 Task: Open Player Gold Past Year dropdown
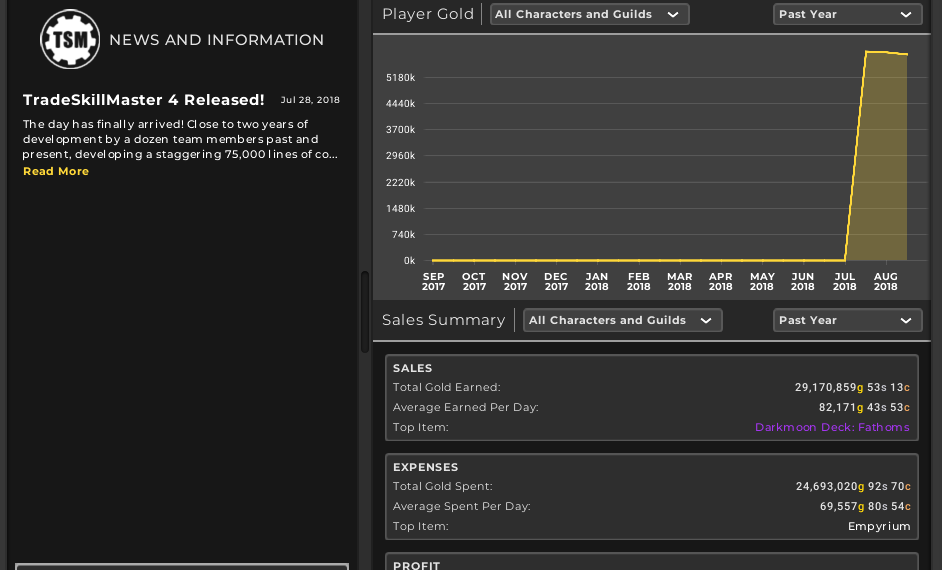pyautogui.click(x=847, y=14)
